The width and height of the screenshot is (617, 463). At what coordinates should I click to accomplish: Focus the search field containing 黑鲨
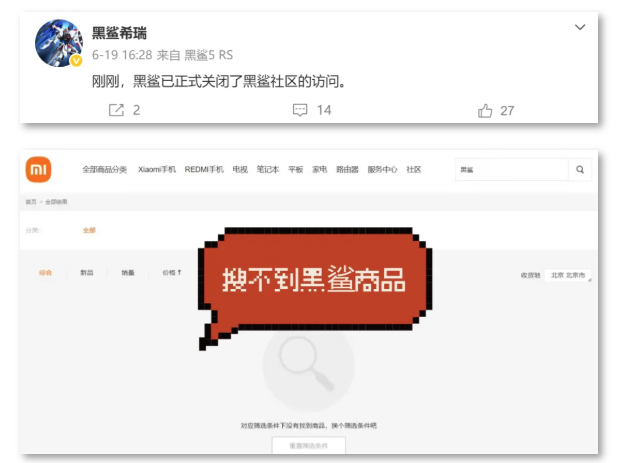pyautogui.click(x=512, y=170)
